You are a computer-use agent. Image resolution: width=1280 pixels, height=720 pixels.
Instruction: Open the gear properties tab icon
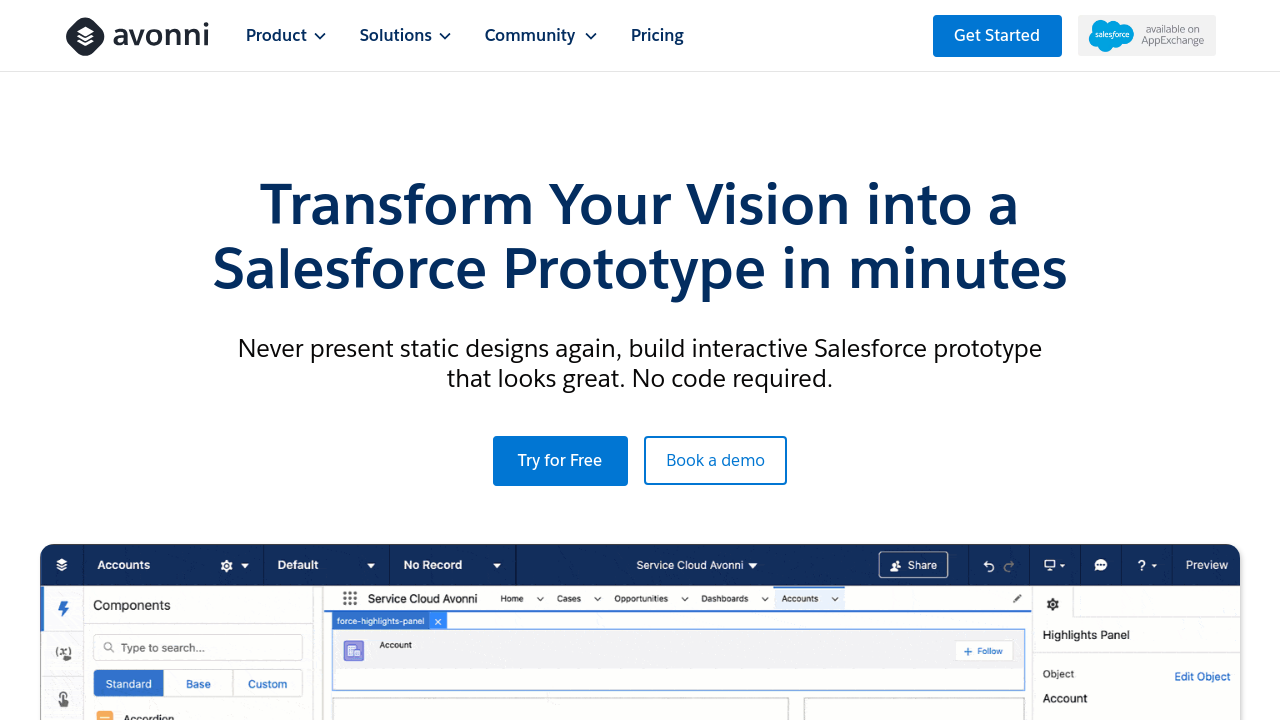pos(1052,604)
